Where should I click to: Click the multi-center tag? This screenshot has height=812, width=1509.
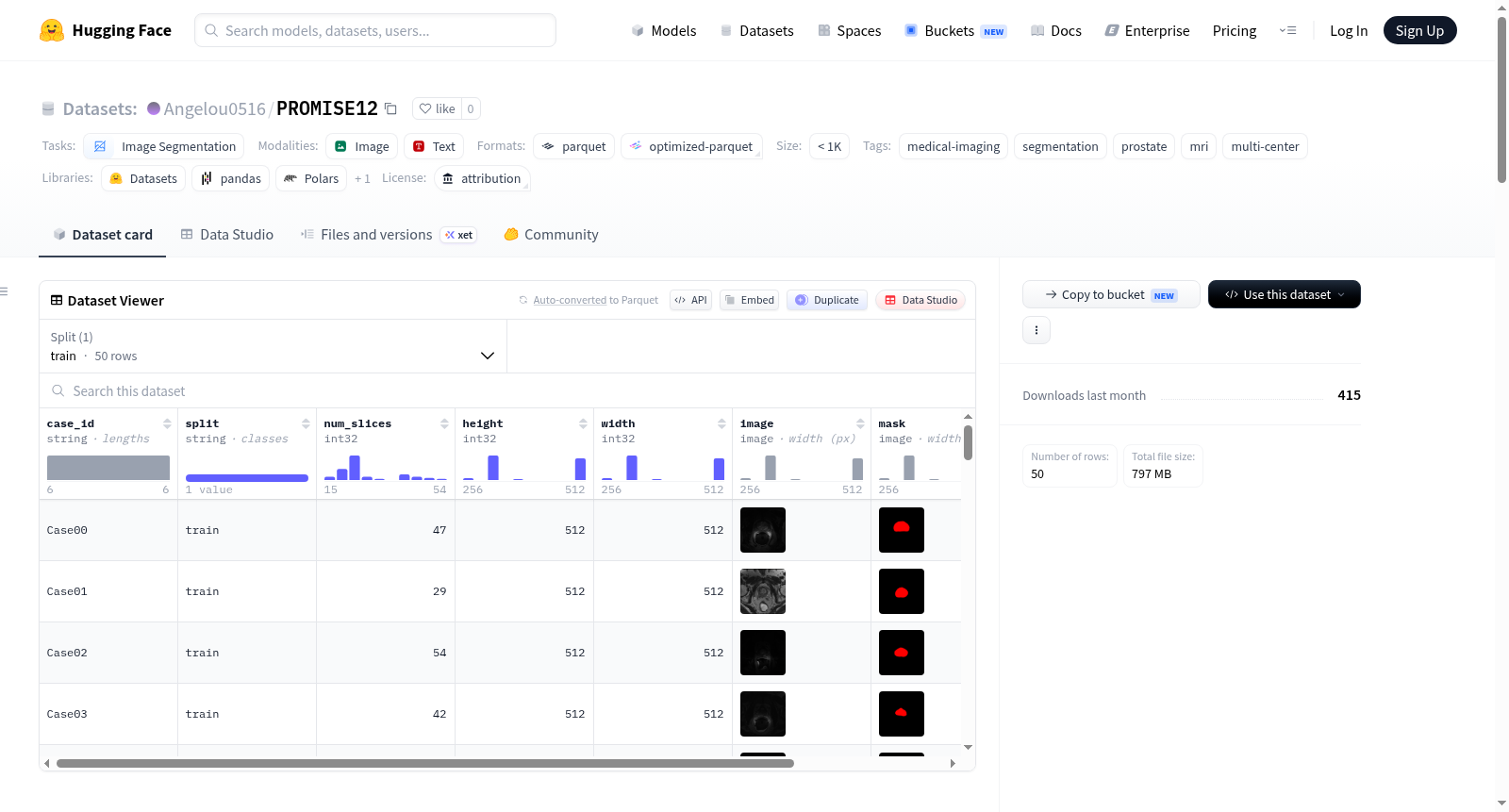(x=1265, y=146)
